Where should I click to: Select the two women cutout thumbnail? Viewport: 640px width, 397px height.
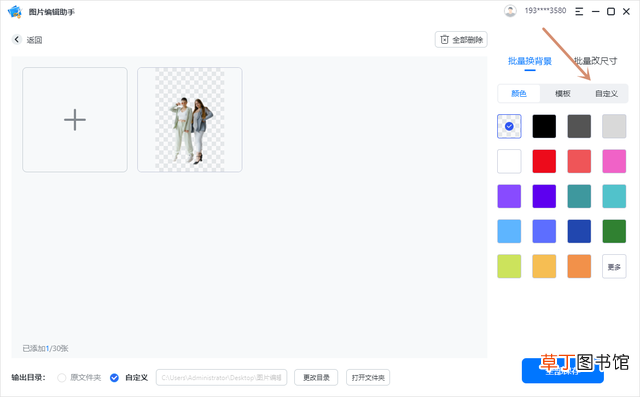190,120
